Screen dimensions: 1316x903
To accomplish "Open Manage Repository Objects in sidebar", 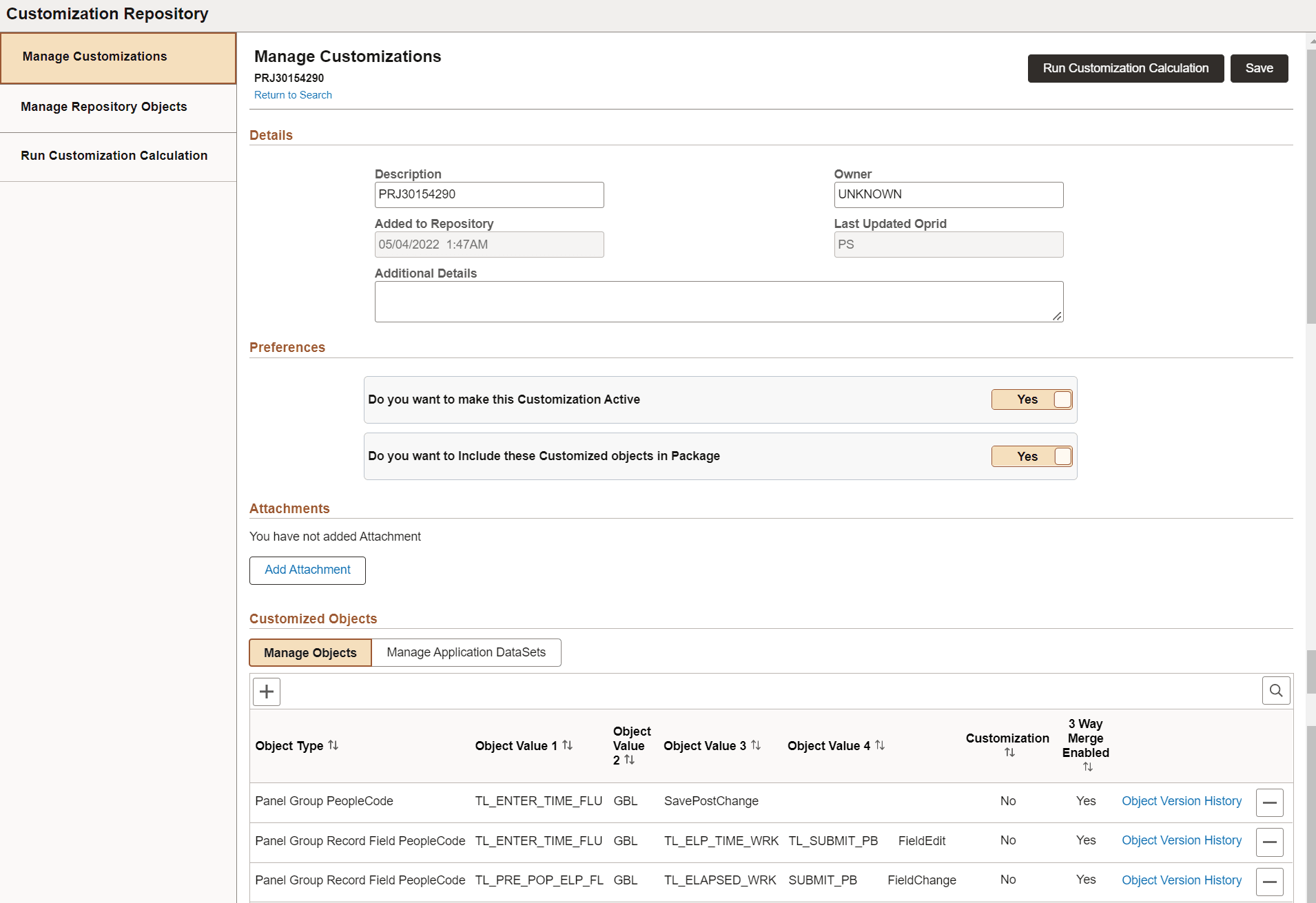I will (104, 107).
